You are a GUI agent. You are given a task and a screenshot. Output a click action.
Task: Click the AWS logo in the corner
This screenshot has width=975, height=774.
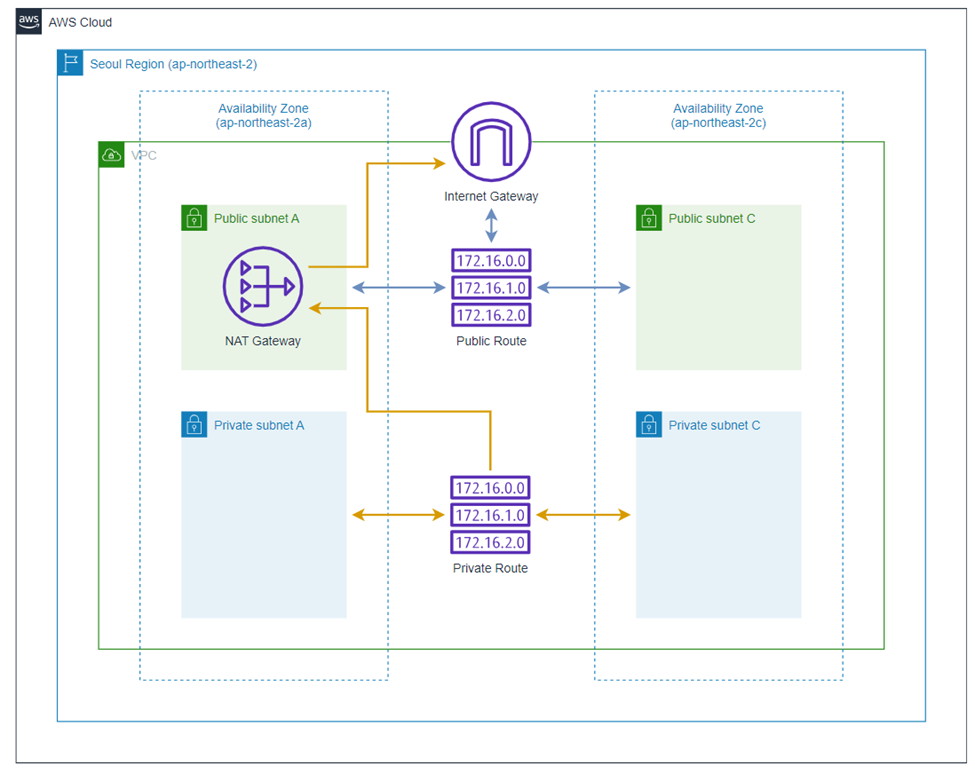[x=28, y=21]
